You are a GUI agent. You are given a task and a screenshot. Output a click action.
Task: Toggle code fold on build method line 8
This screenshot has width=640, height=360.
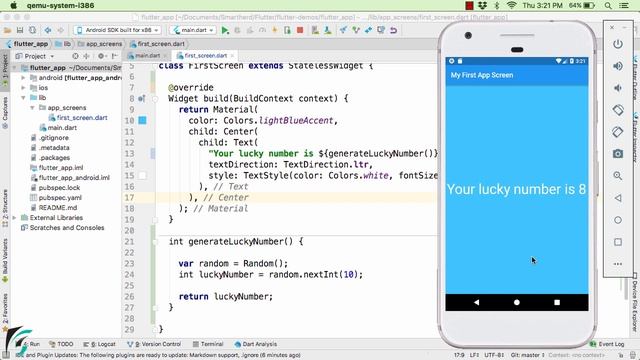pos(155,99)
